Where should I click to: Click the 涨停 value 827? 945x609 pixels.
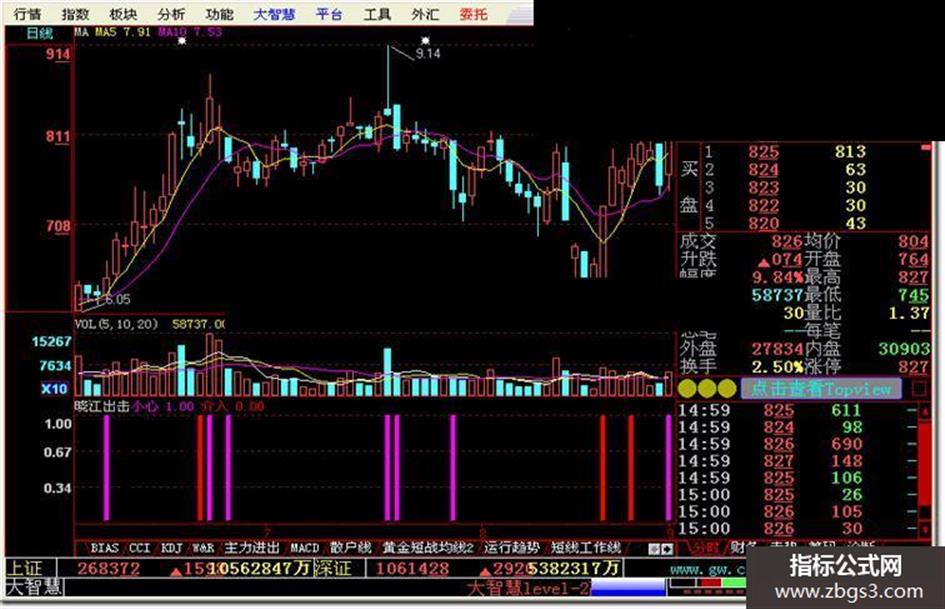pos(913,367)
